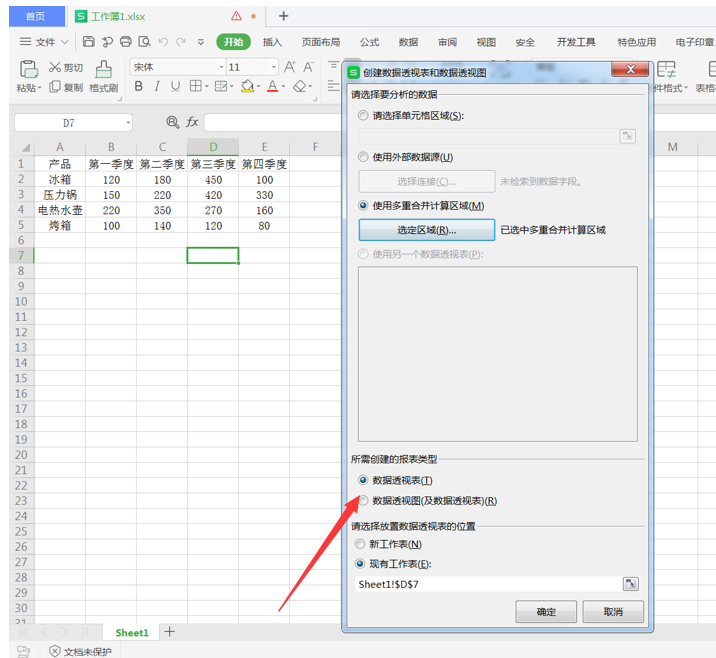
Task: Open the borders dropdown arrow
Action: point(206,86)
